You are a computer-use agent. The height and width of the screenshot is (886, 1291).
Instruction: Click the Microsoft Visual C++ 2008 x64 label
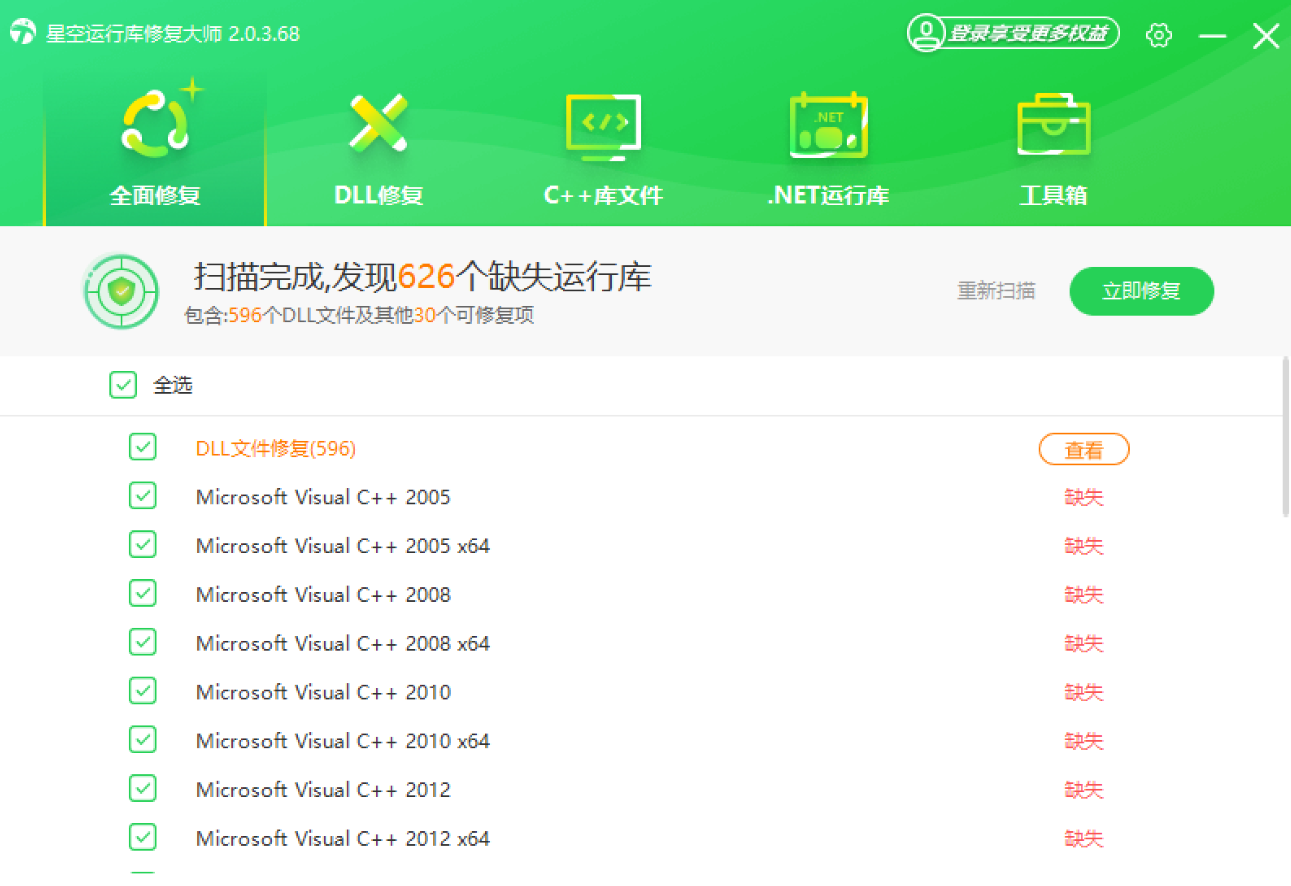click(343, 644)
